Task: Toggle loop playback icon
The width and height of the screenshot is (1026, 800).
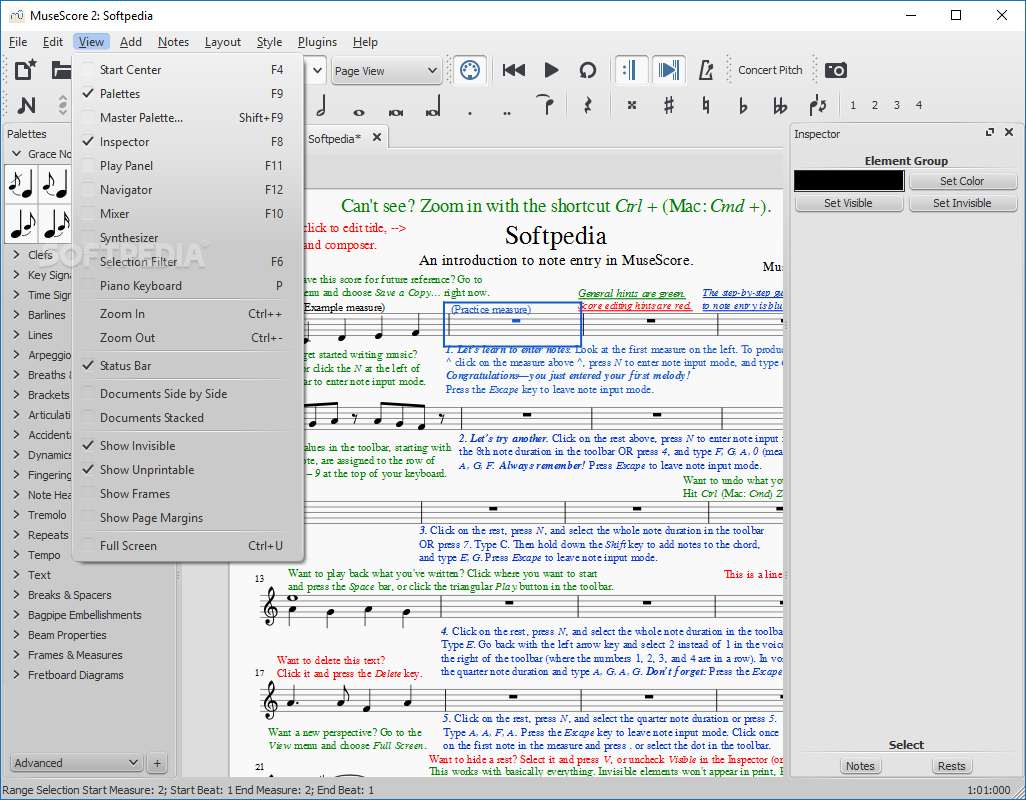Action: (x=588, y=70)
